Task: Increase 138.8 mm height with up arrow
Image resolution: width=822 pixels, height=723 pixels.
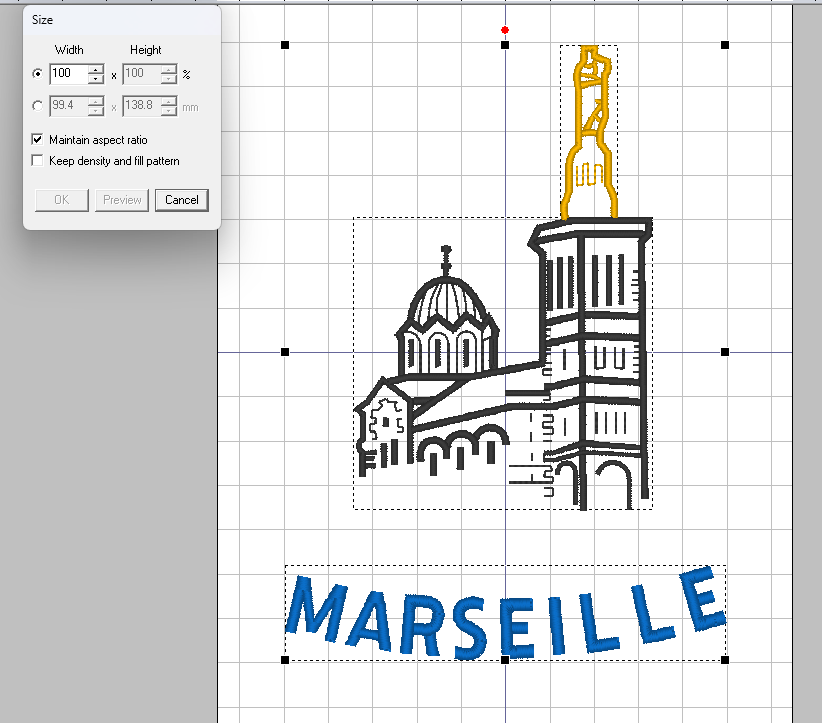Action: click(168, 101)
